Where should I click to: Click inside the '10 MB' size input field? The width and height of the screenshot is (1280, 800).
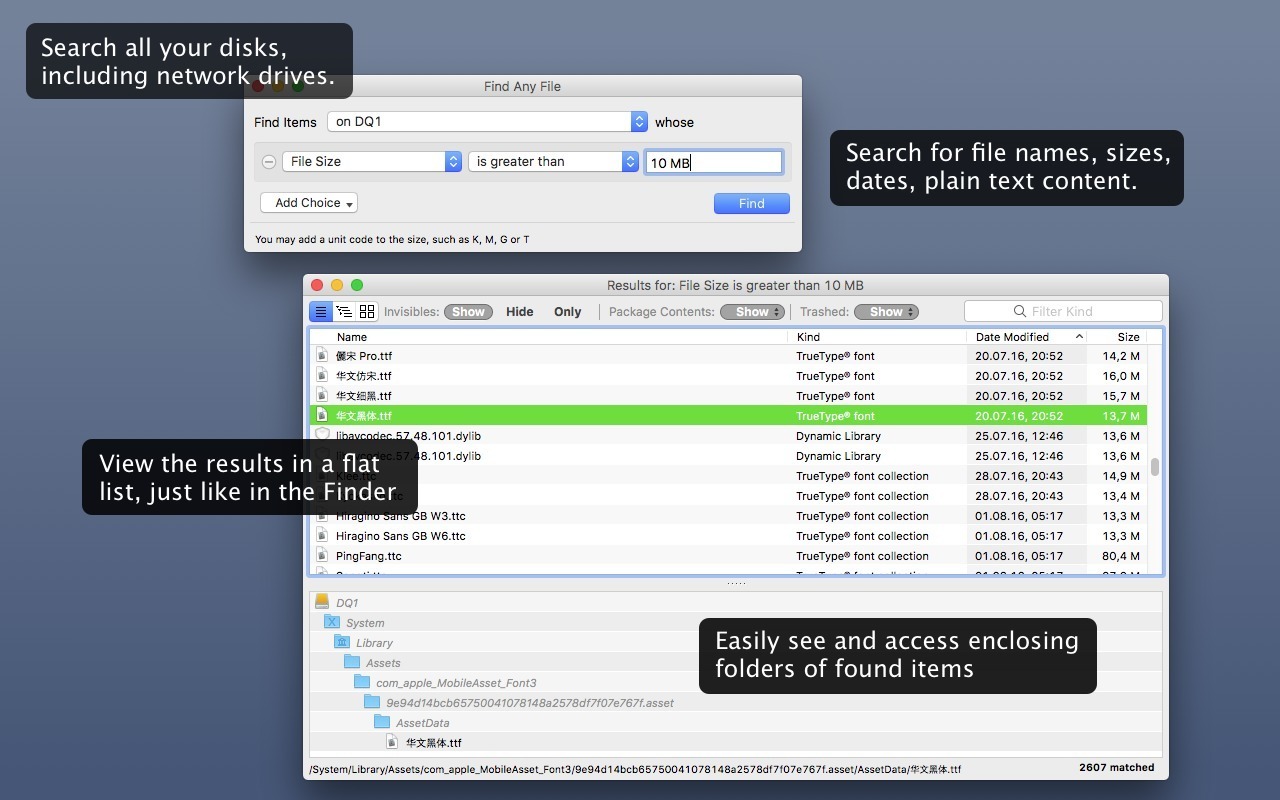[713, 161]
